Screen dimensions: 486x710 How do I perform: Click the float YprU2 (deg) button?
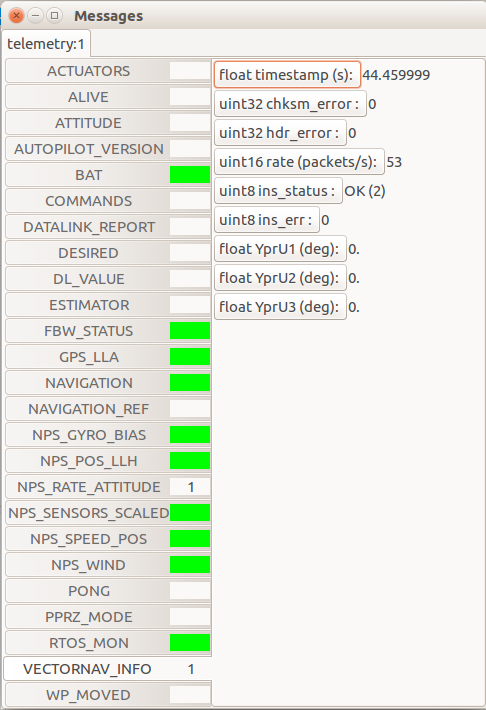coord(280,278)
